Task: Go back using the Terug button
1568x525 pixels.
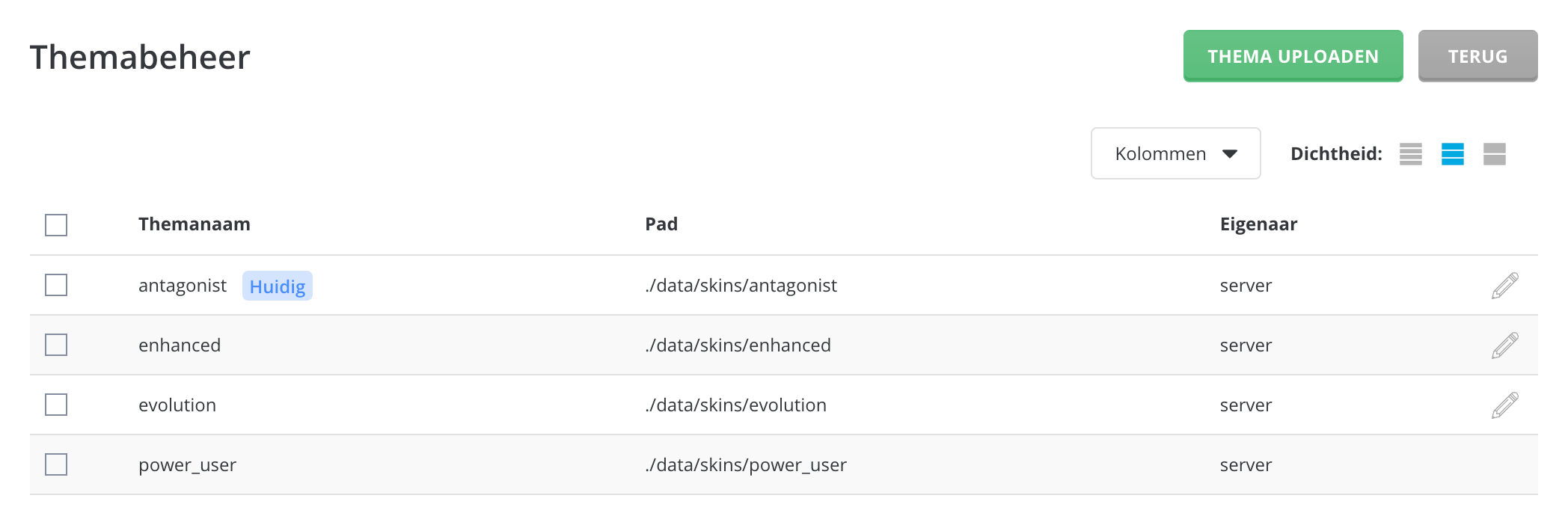Action: click(x=1477, y=56)
